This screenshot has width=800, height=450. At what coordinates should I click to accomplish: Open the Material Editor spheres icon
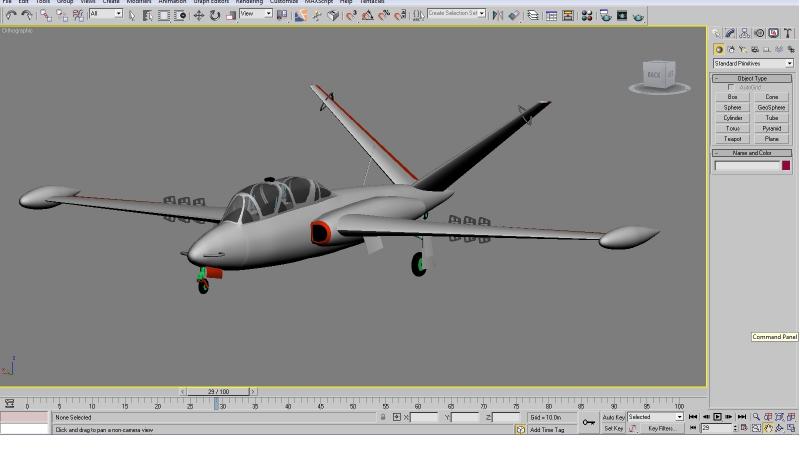coord(587,16)
